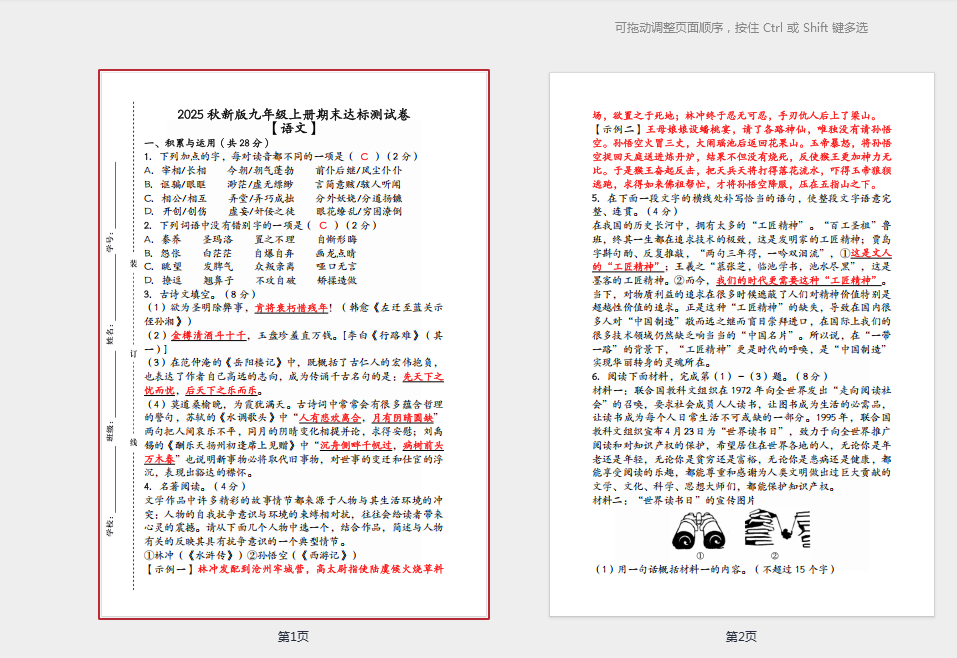Click the 第1页 label

(x=293, y=636)
